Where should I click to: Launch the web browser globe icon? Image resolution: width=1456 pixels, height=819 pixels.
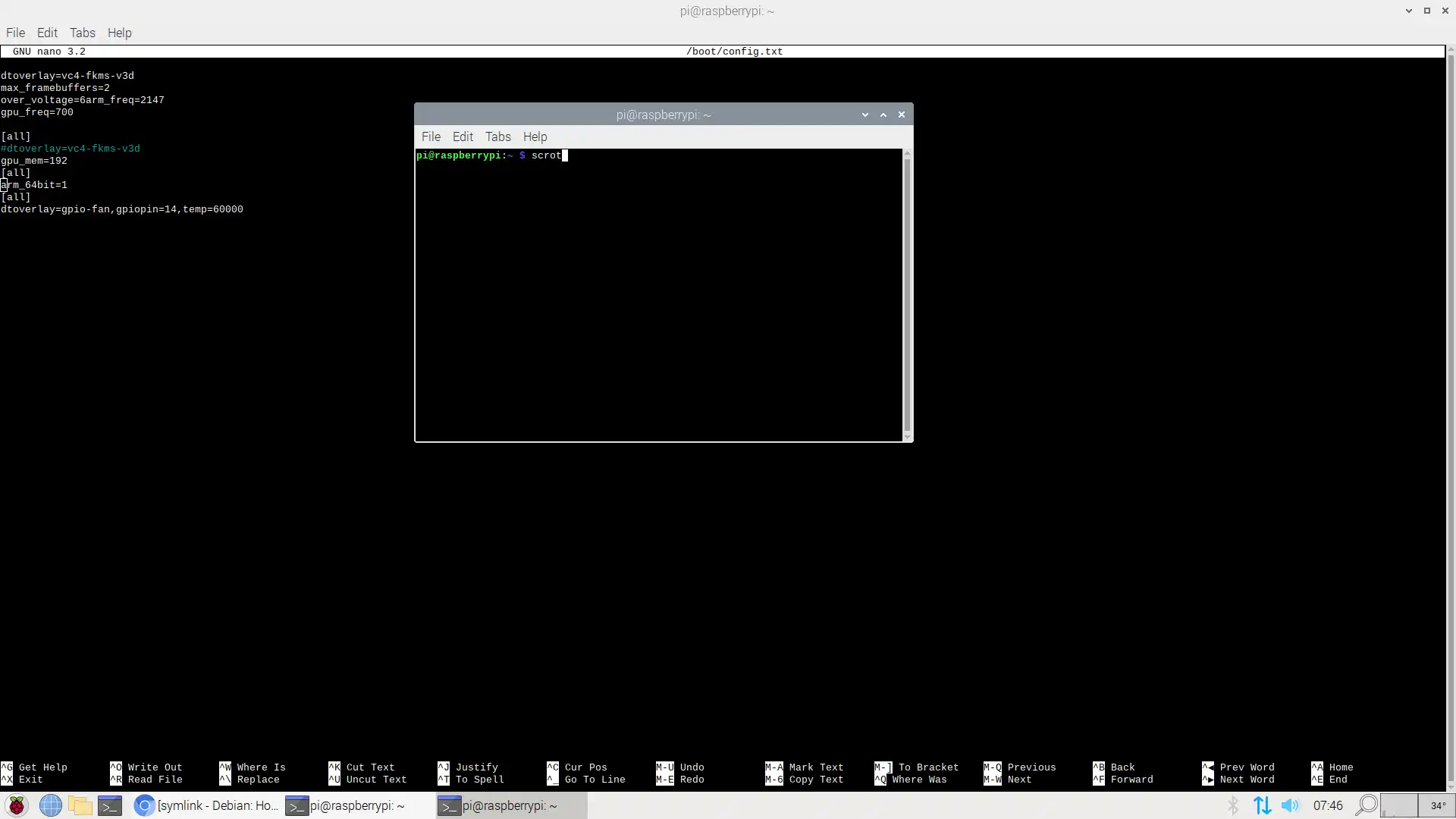50,805
